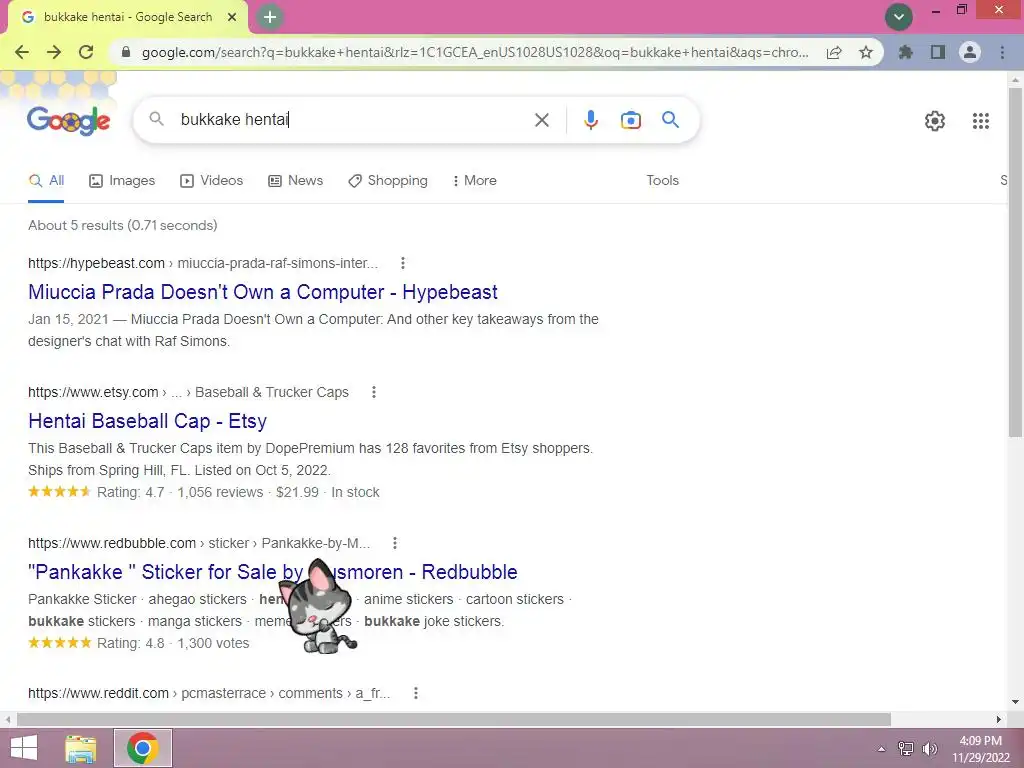This screenshot has width=1024, height=768.
Task: Focus the Google search input field
Action: click(x=353, y=120)
